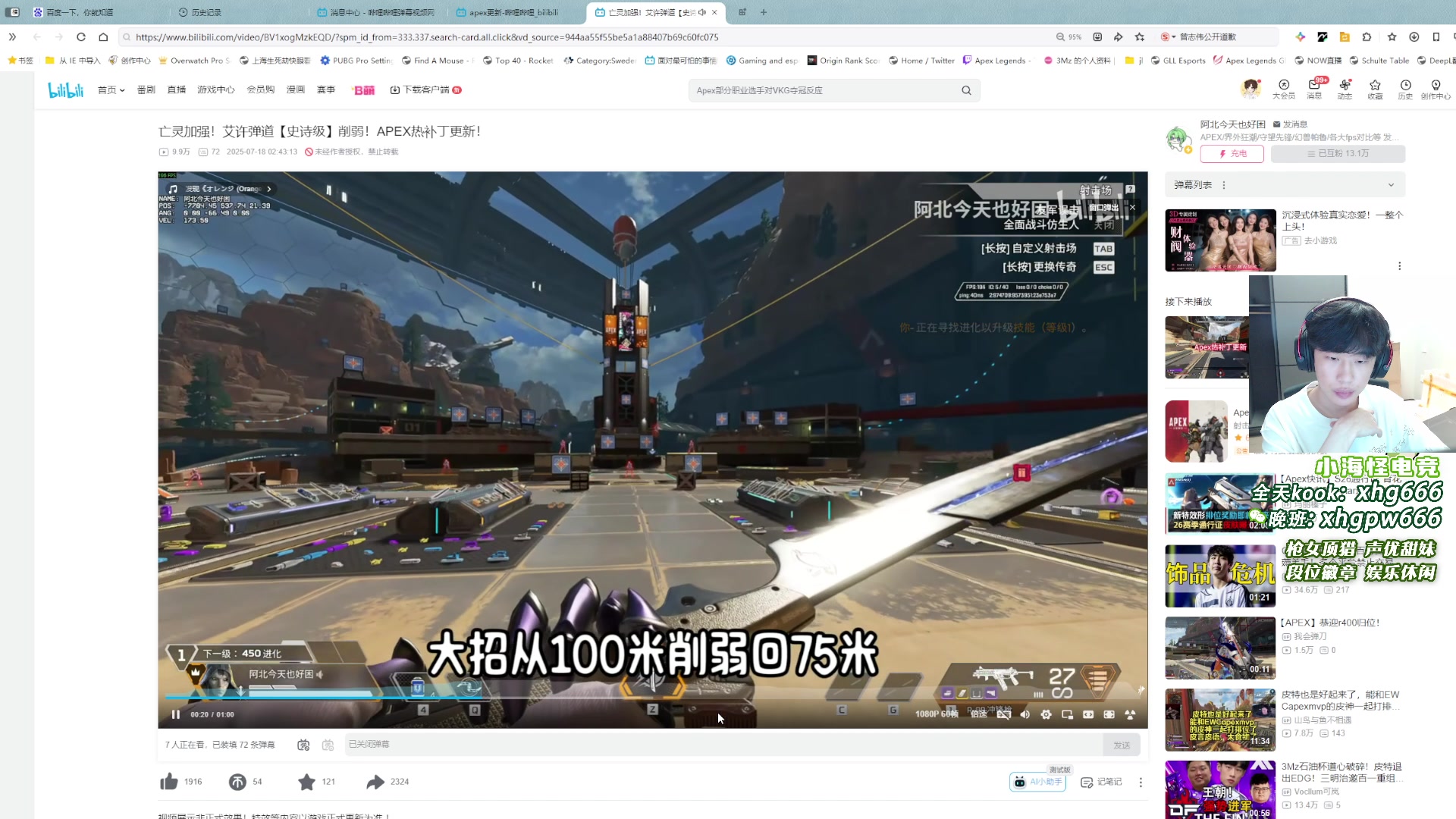Open the 饰品危机 recommended video thumbnail

click(1220, 576)
